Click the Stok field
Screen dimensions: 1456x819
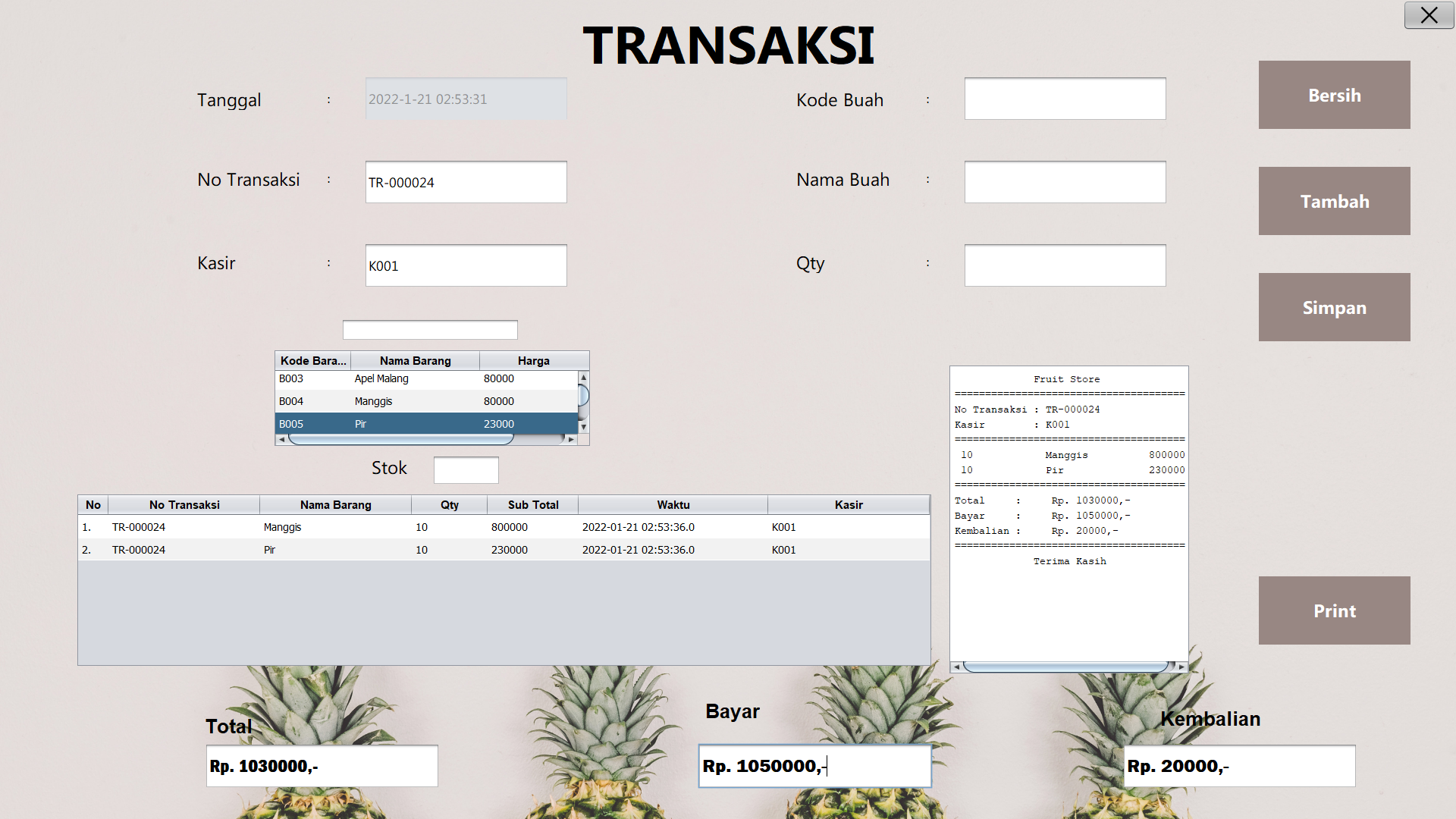[x=466, y=470]
